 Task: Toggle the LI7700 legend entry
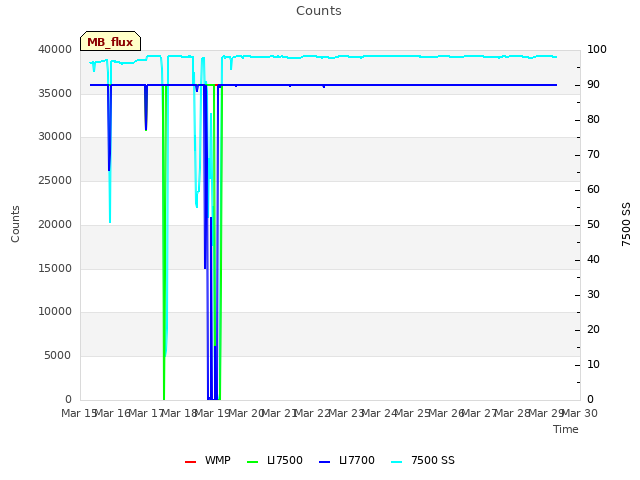pyautogui.click(x=347, y=460)
